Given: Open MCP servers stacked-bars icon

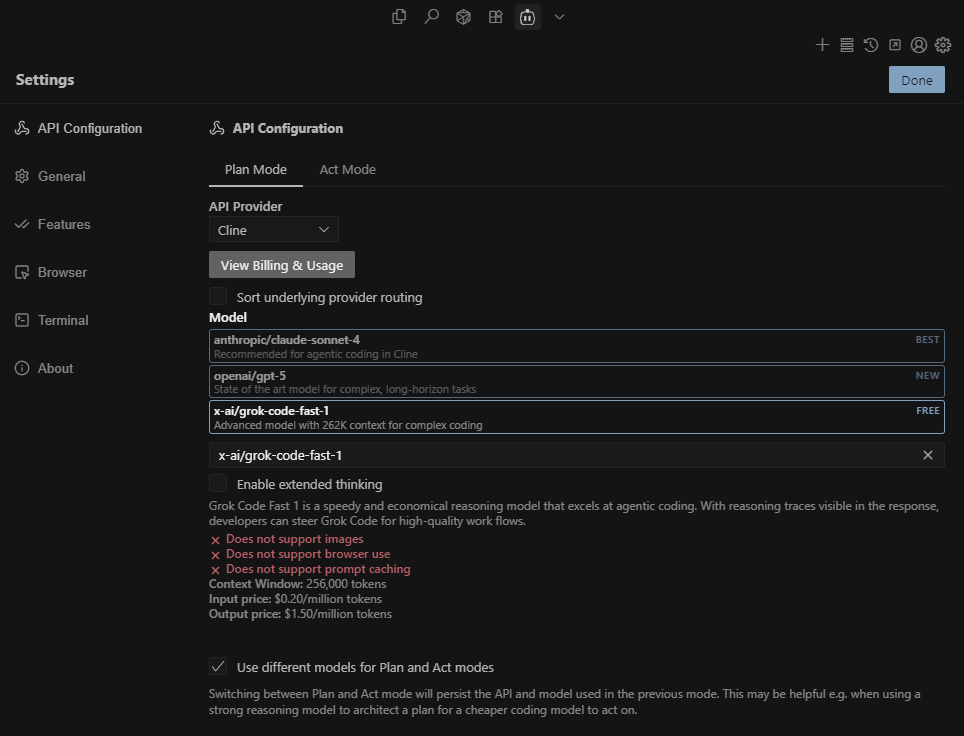Looking at the screenshot, I should click(847, 45).
